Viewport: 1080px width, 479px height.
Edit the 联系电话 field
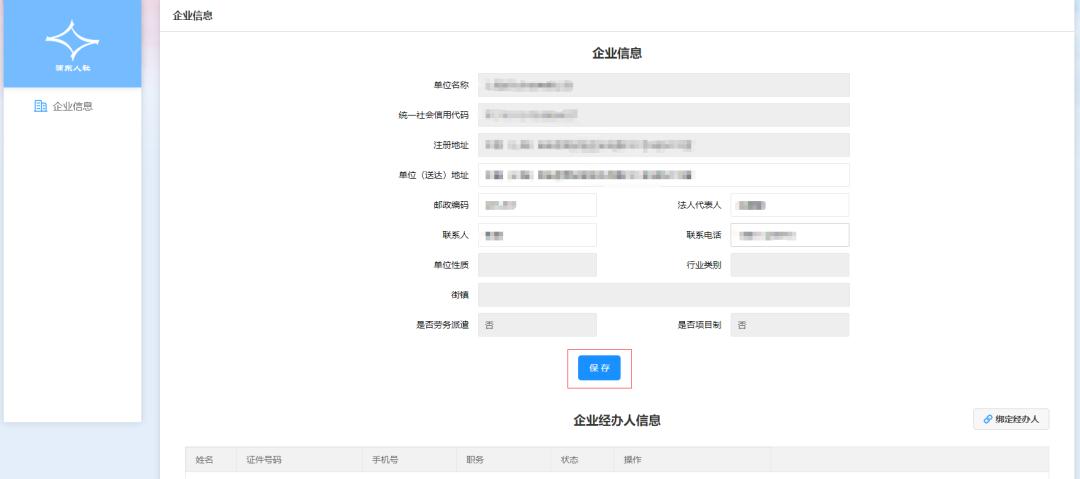790,235
